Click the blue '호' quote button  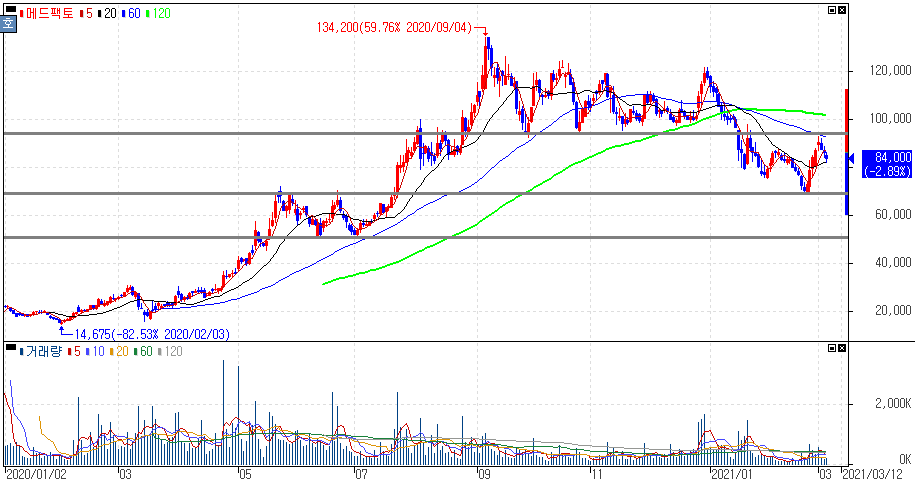(8, 23)
